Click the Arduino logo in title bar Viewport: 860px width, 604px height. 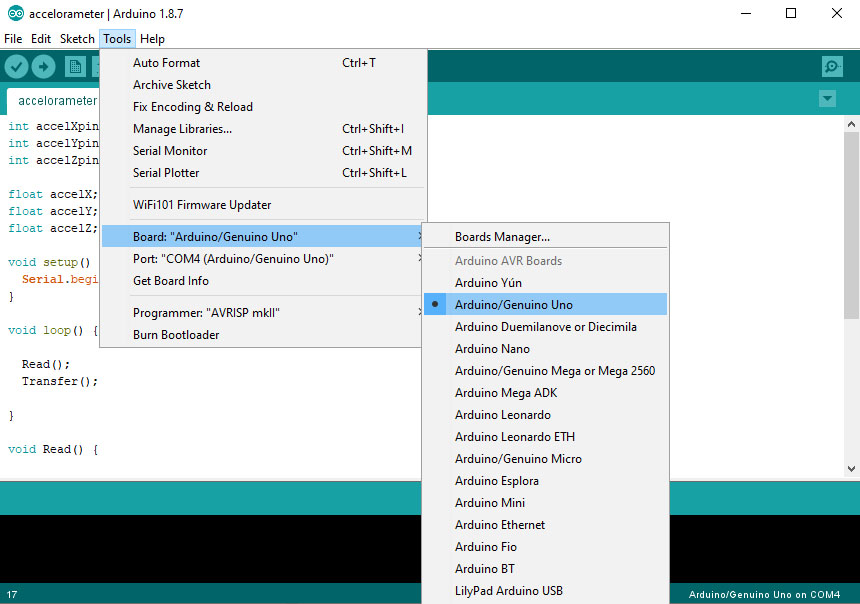tap(12, 13)
